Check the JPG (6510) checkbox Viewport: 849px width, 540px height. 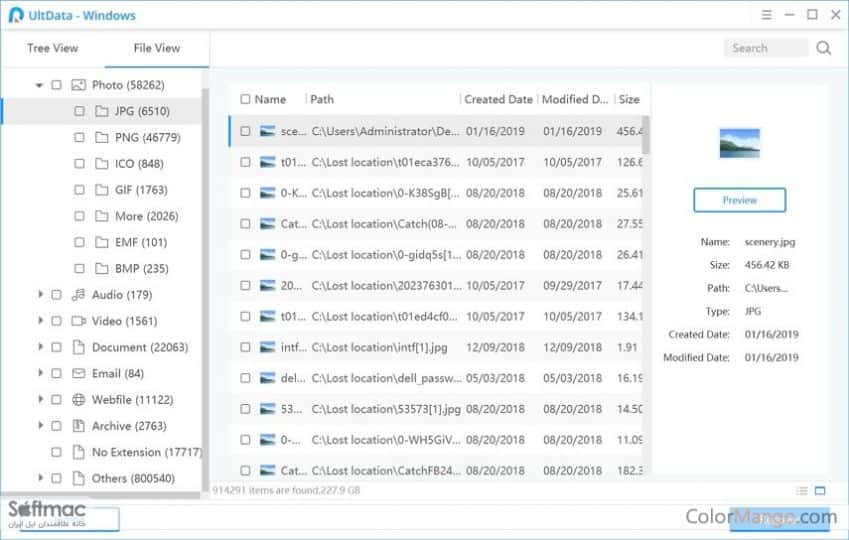click(80, 111)
